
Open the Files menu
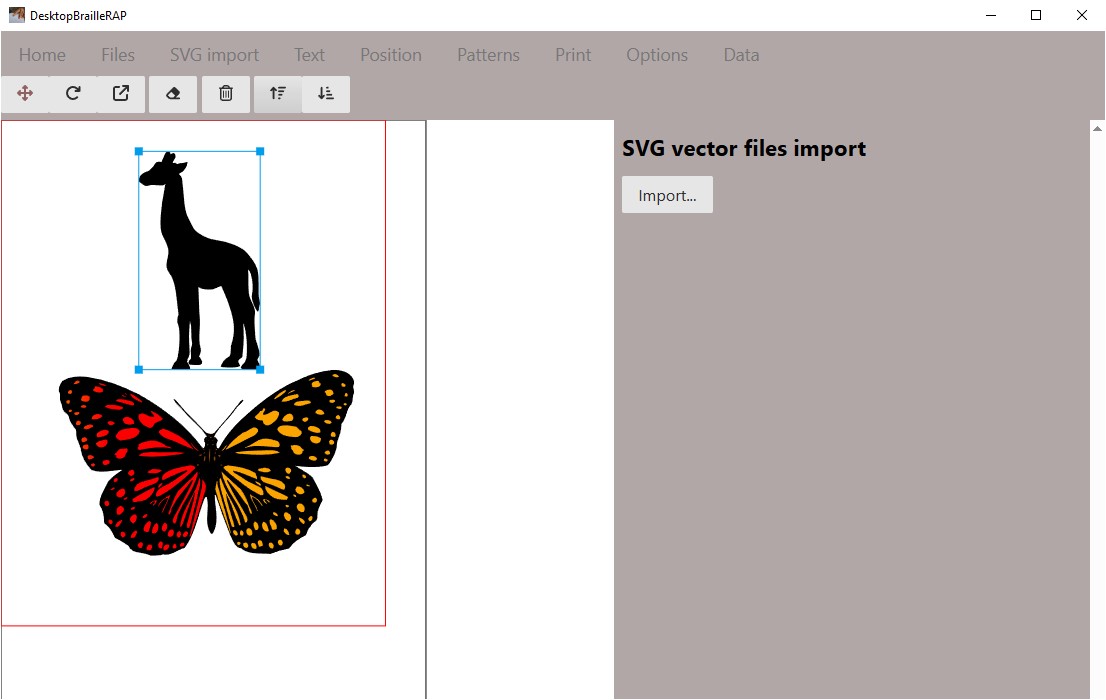(x=118, y=55)
